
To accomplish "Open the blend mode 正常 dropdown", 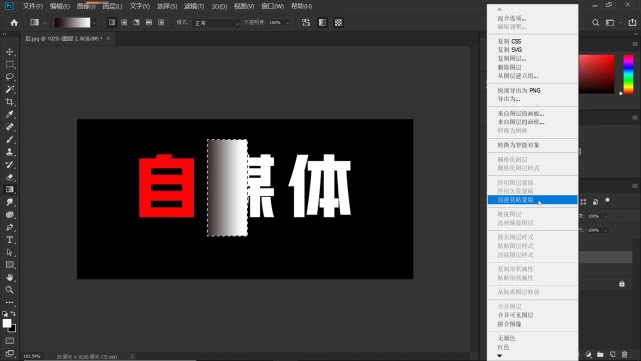I will pos(216,23).
